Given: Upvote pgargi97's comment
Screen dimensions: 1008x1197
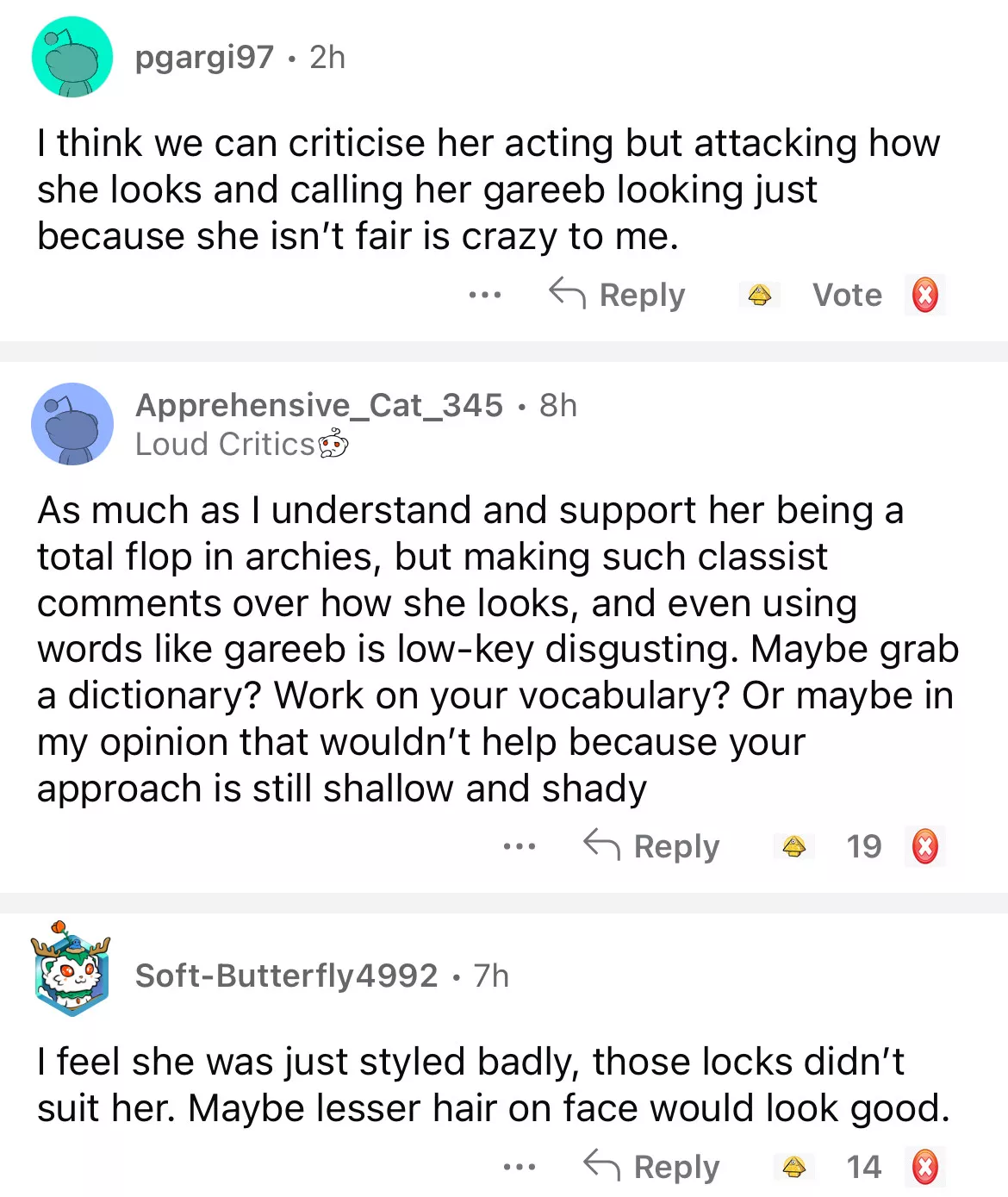Looking at the screenshot, I should [759, 296].
